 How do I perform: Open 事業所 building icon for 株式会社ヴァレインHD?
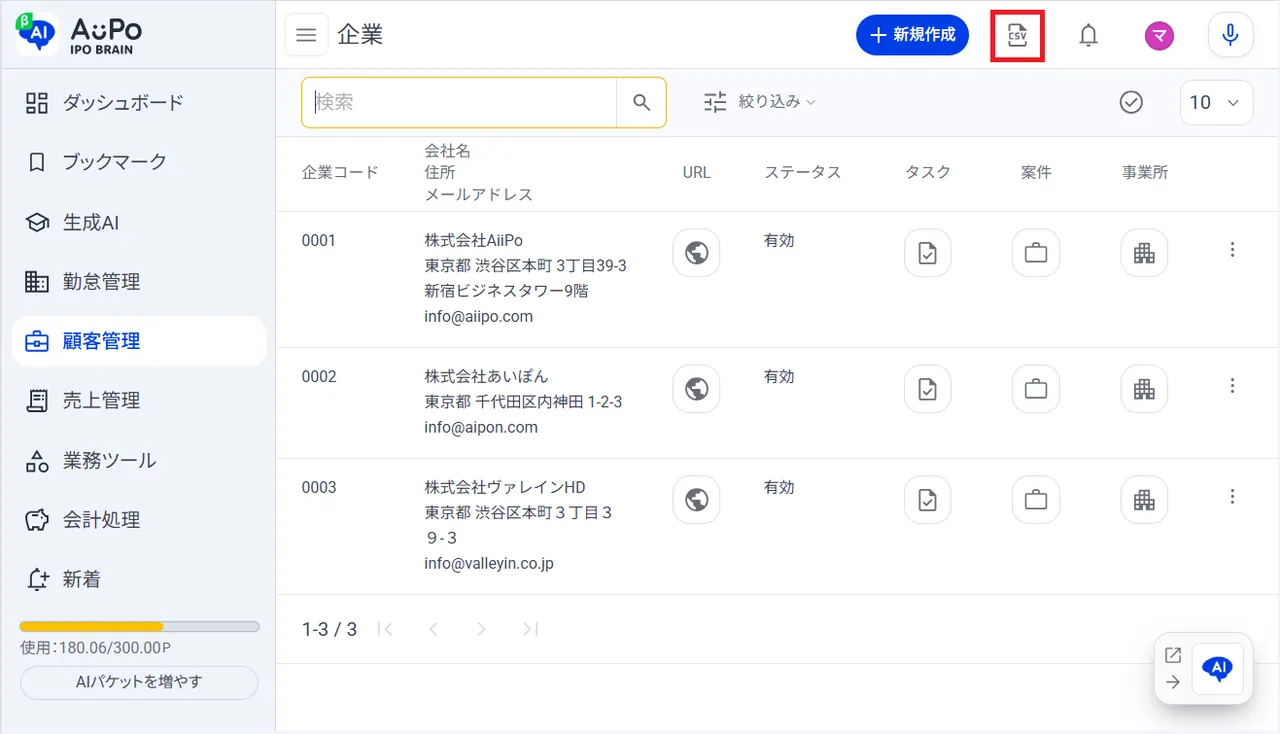pos(1144,500)
